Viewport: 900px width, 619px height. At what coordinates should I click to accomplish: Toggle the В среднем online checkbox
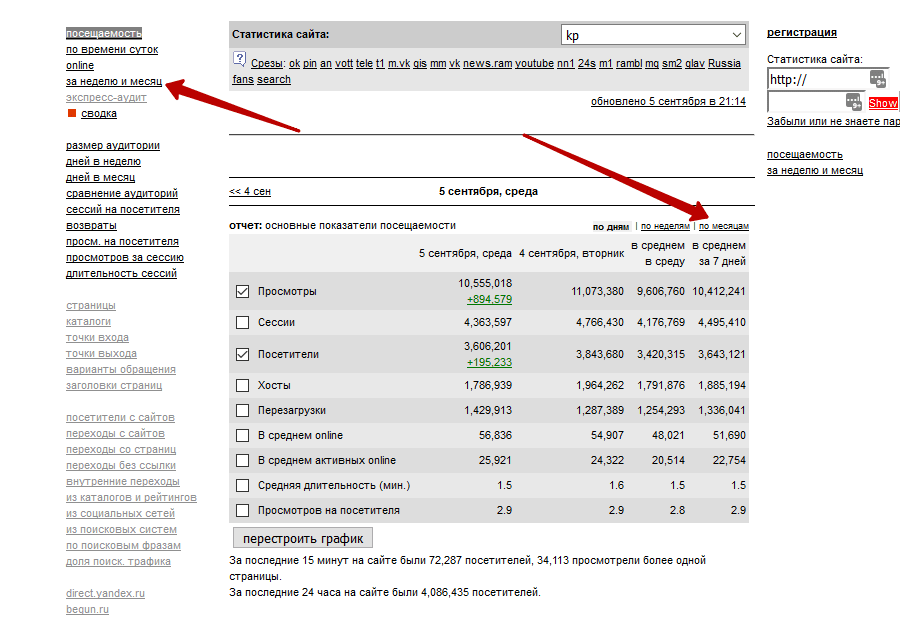(x=242, y=436)
